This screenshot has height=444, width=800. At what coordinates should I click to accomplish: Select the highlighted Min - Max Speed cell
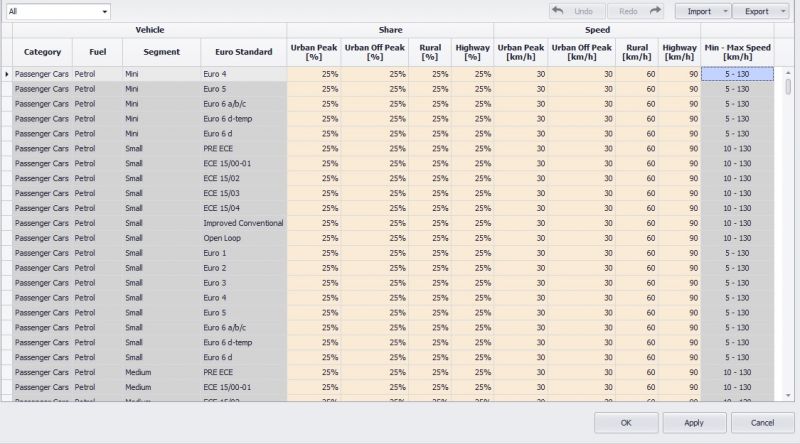737,74
